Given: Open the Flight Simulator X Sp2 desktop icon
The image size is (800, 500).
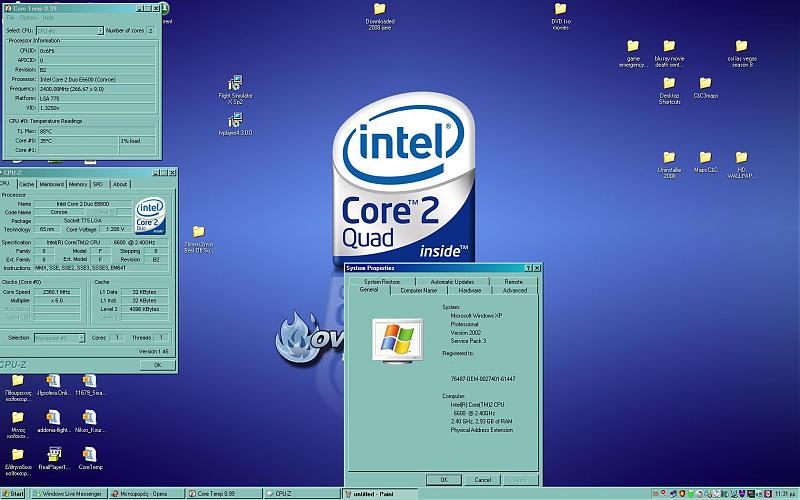Looking at the screenshot, I should tap(235, 89).
